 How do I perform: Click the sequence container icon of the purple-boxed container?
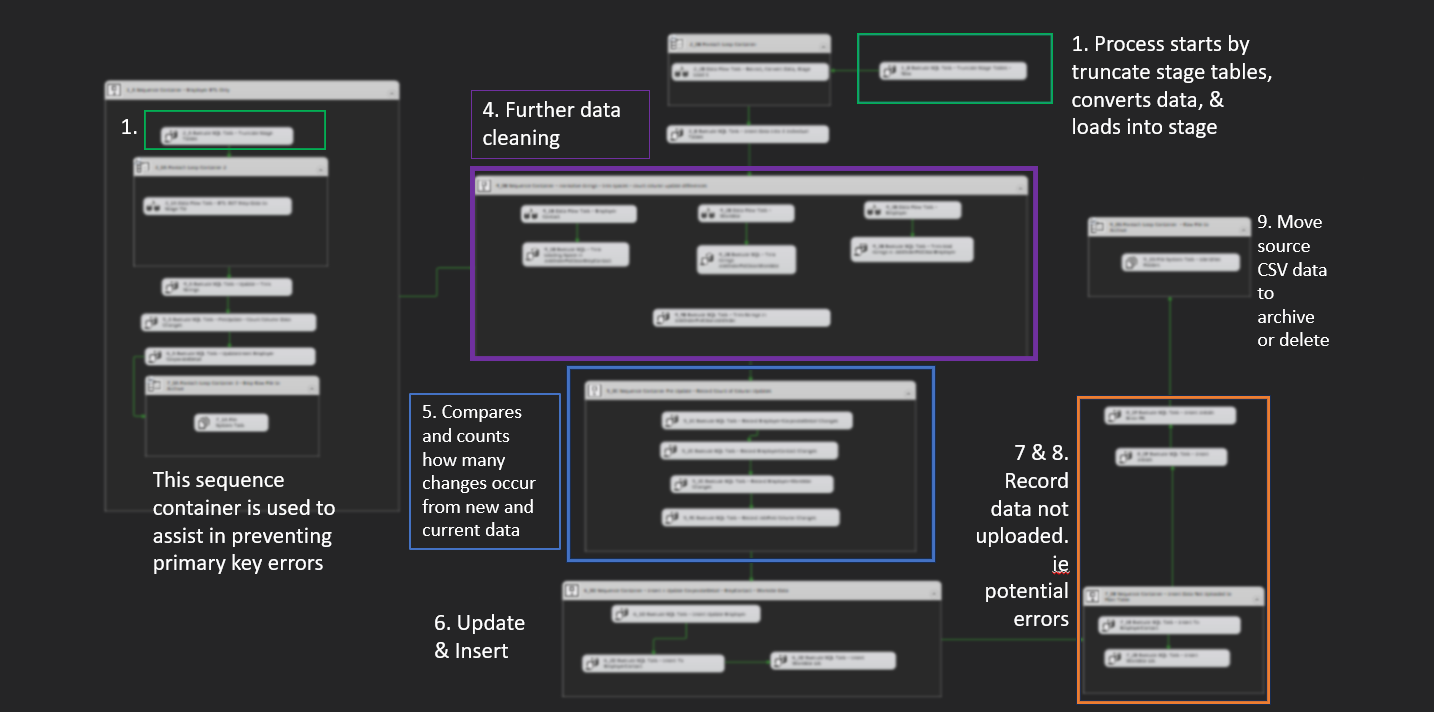pyautogui.click(x=484, y=185)
